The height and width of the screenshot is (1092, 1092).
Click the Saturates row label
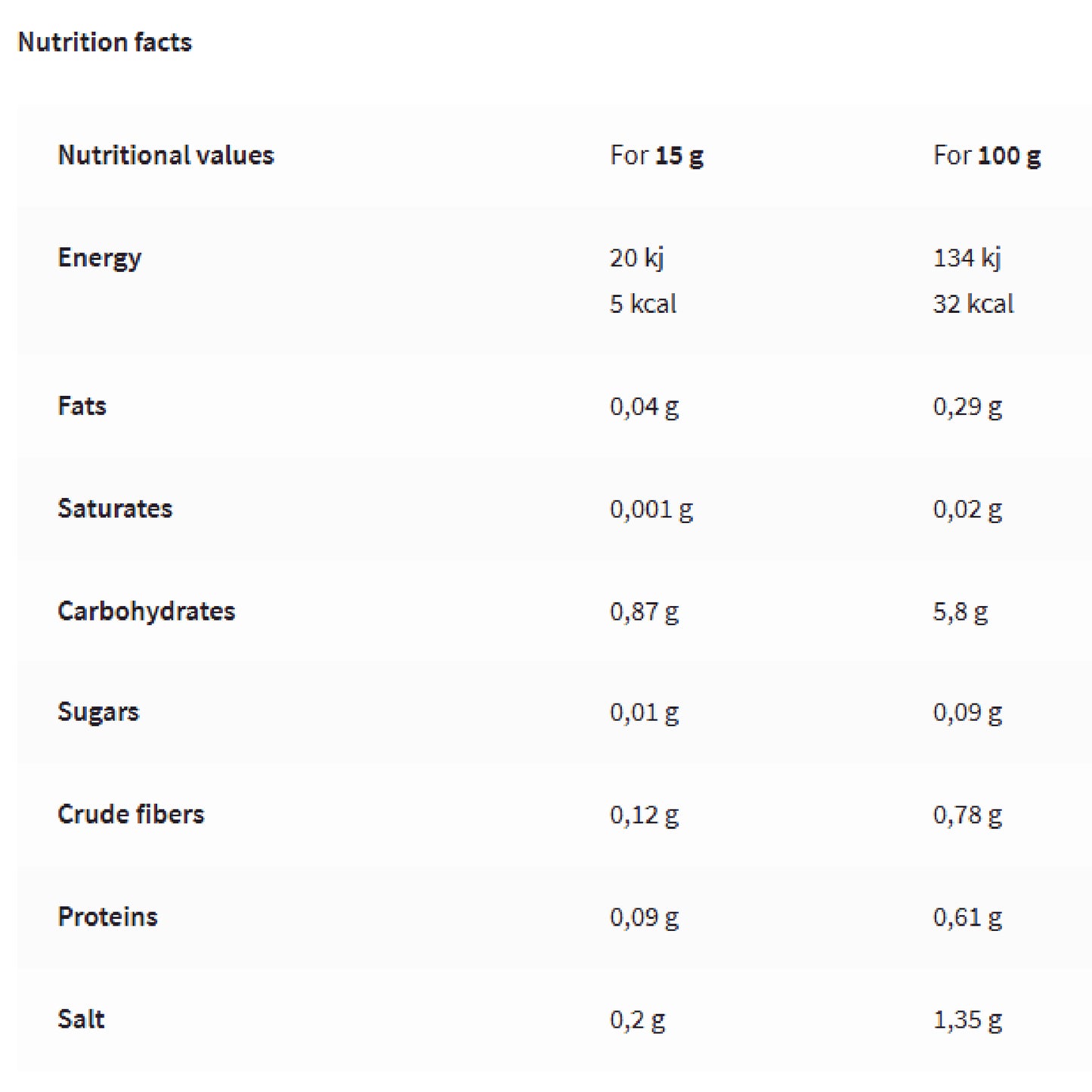tap(115, 509)
